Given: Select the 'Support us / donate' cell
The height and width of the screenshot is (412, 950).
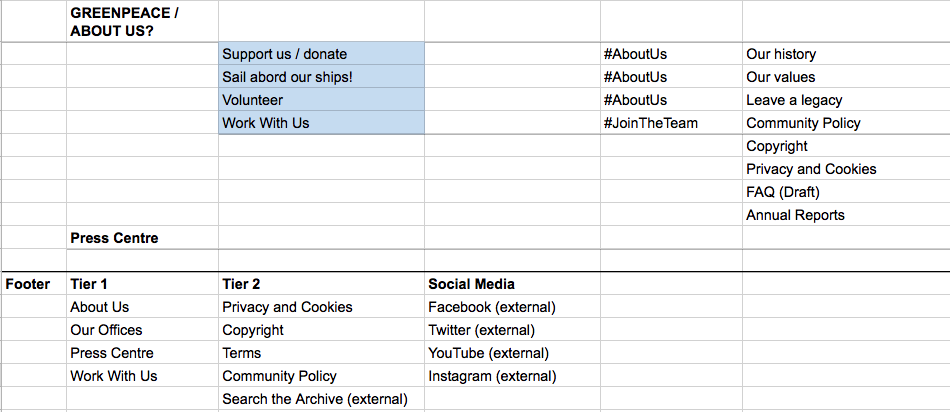Looking at the screenshot, I should tap(321, 54).
